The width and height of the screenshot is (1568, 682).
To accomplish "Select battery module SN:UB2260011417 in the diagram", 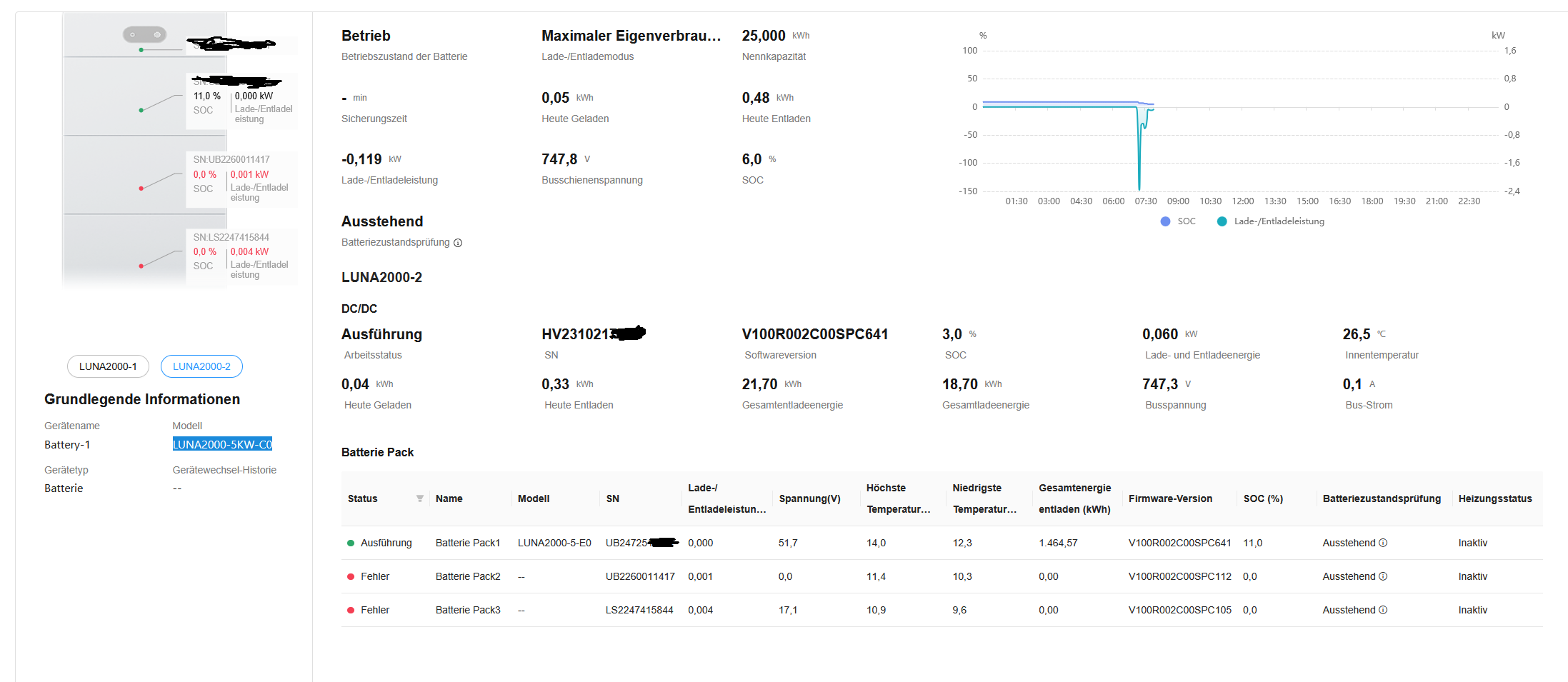I will (231, 159).
